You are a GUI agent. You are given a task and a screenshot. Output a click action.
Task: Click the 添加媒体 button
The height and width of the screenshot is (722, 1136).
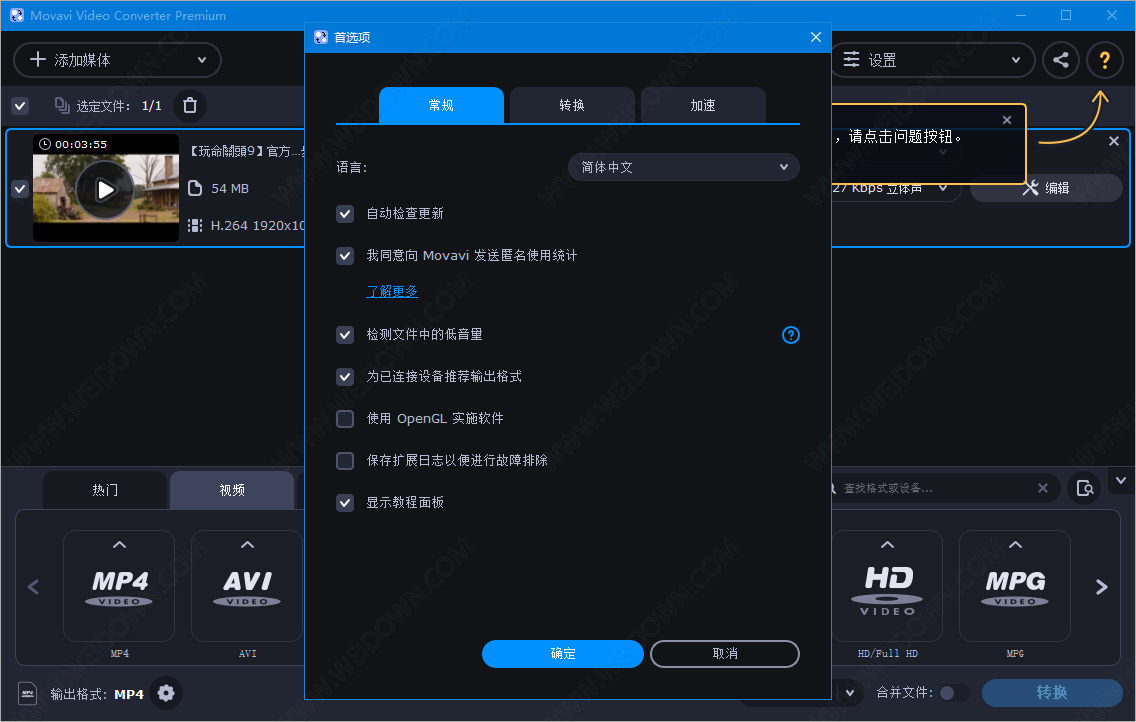coord(117,60)
